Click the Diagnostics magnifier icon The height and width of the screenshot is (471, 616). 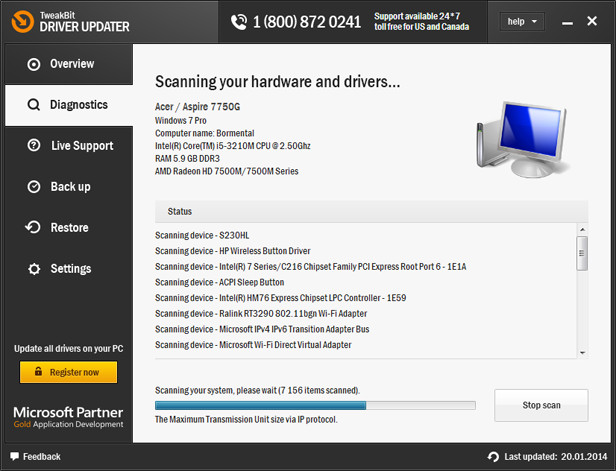tap(34, 105)
